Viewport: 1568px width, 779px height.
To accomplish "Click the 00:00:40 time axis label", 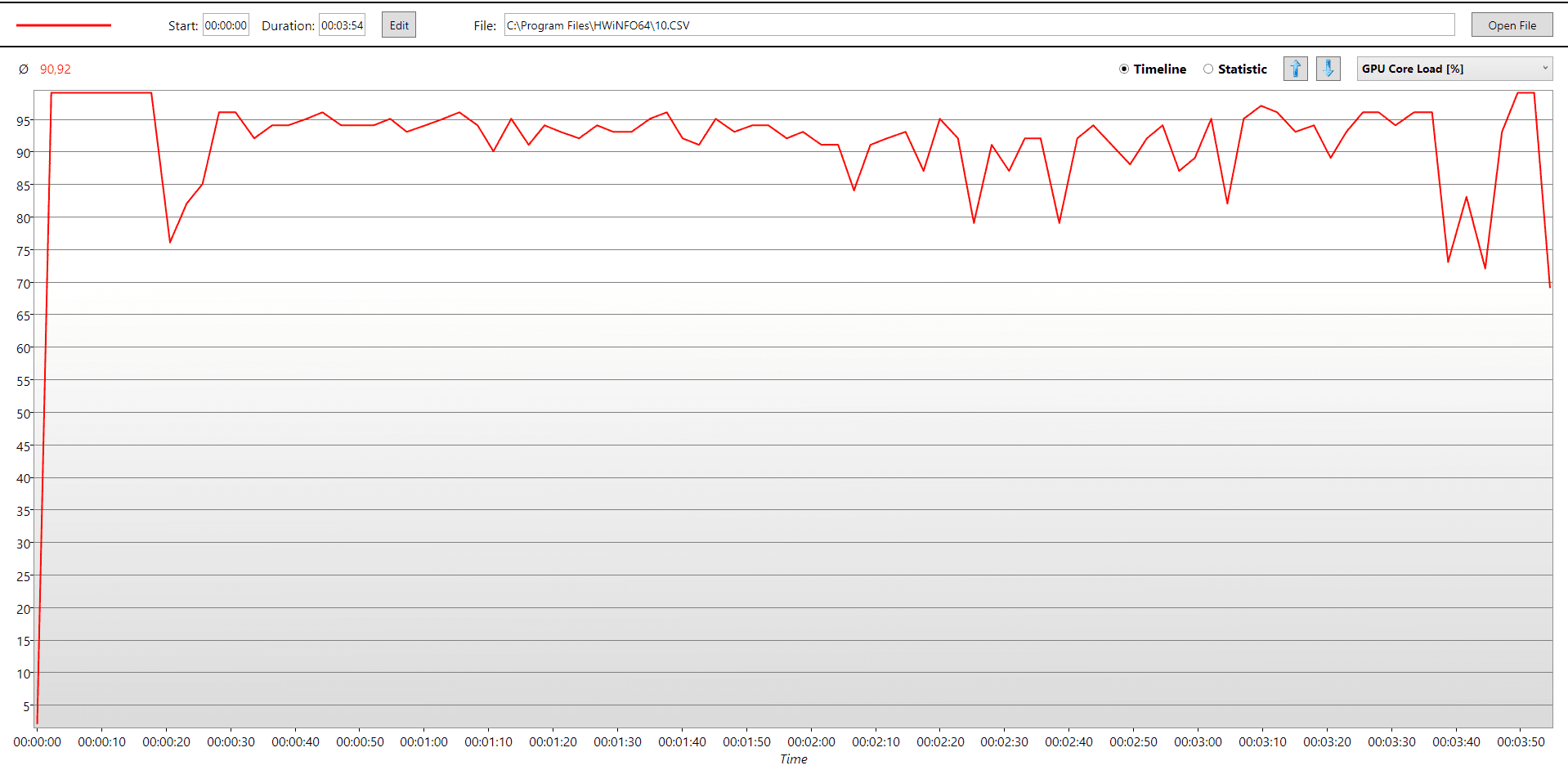I will [296, 742].
